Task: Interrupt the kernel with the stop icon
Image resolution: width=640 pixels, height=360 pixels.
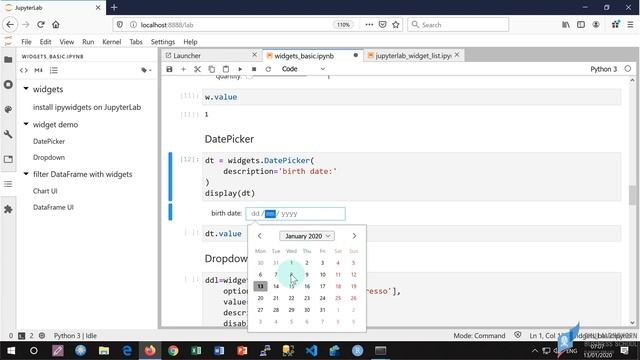Action: pyautogui.click(x=254, y=69)
